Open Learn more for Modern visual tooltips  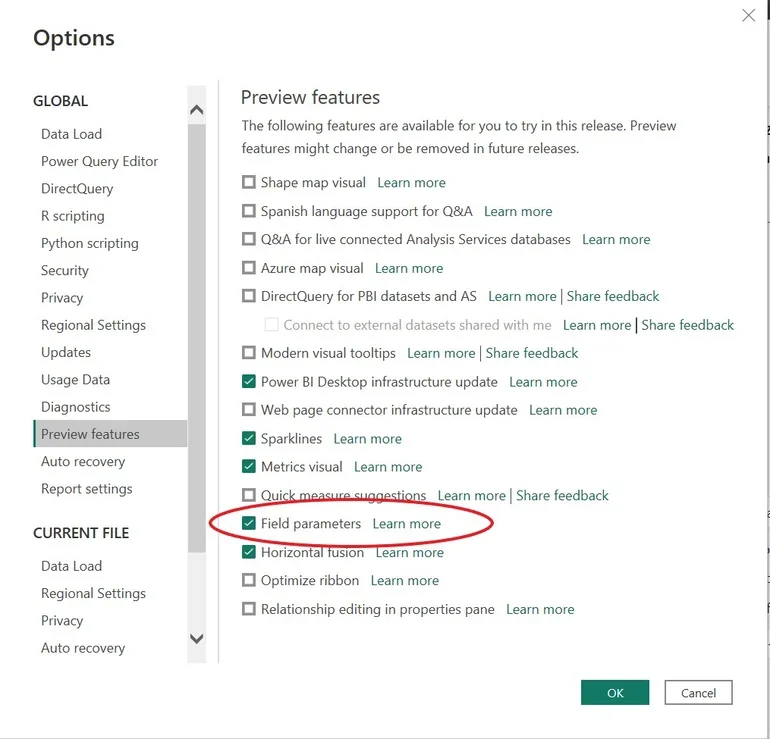click(441, 354)
